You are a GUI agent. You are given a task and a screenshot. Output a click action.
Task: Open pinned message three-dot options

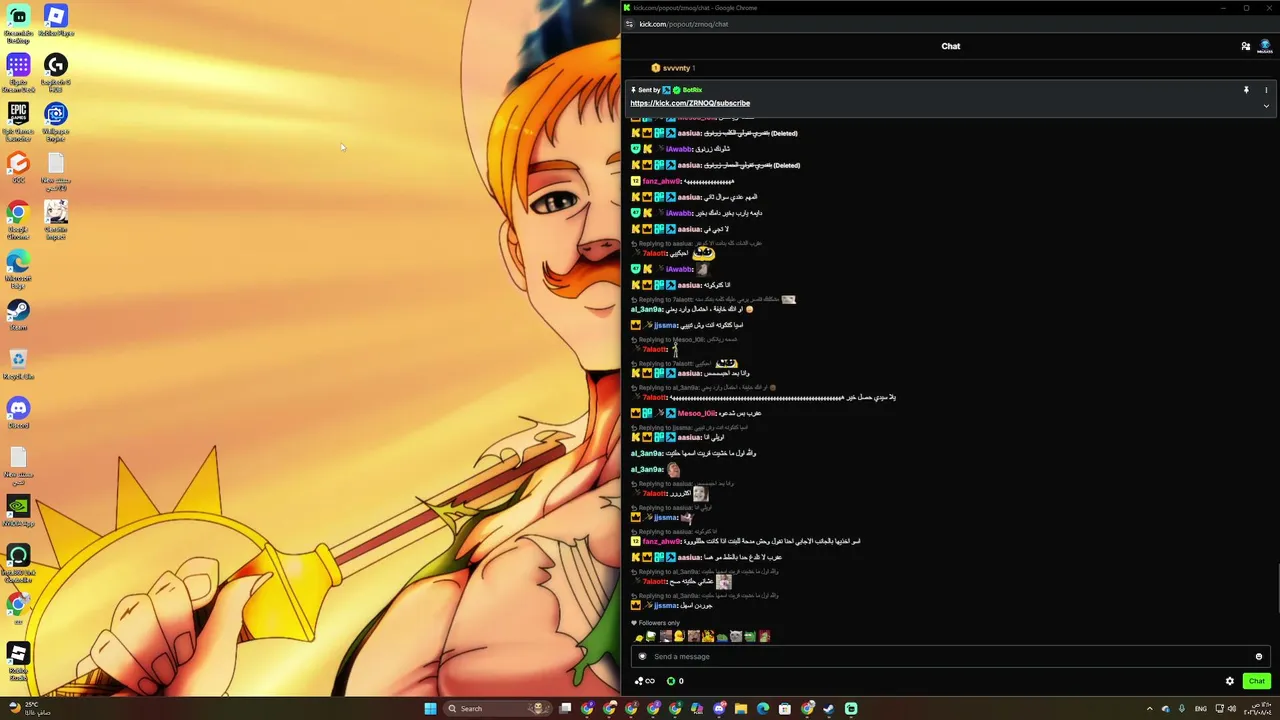point(1266,90)
